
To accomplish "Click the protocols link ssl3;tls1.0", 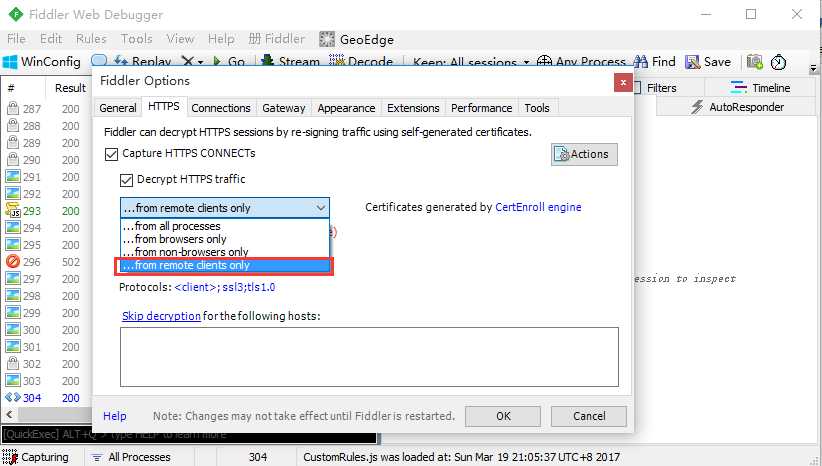I will tap(224, 287).
